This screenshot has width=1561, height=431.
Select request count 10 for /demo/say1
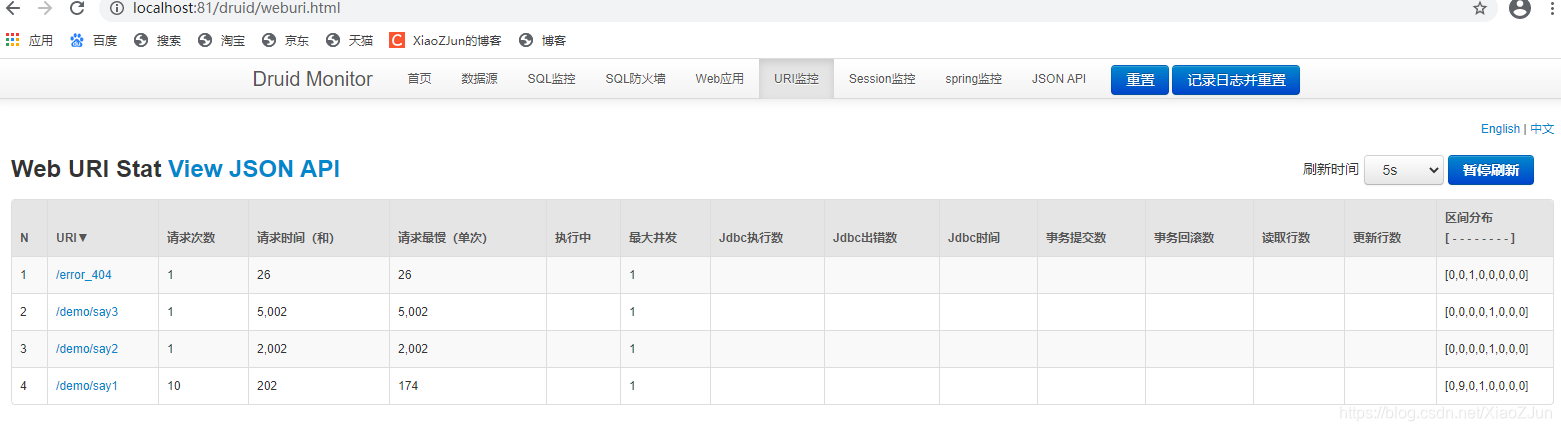pos(203,386)
